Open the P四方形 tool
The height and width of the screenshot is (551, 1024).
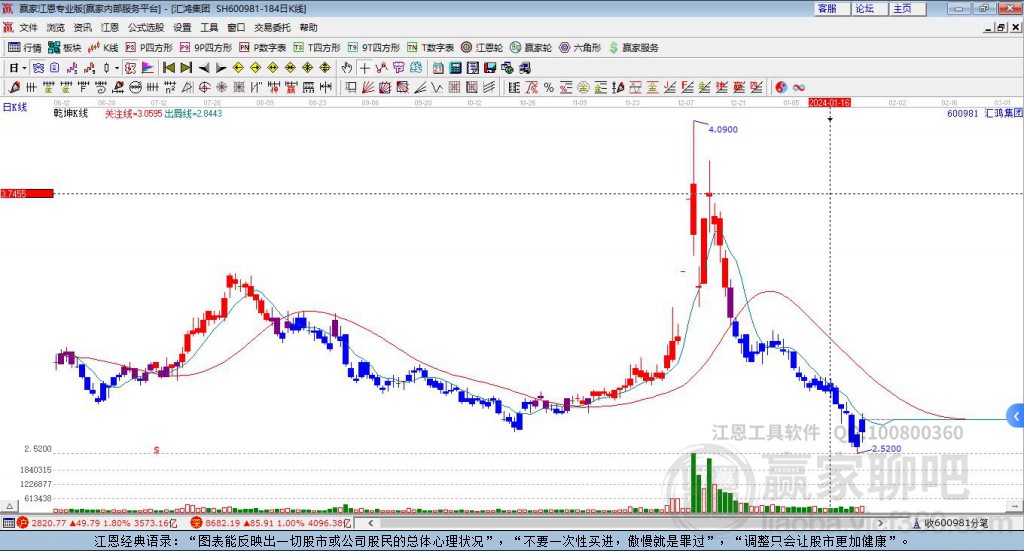point(149,48)
